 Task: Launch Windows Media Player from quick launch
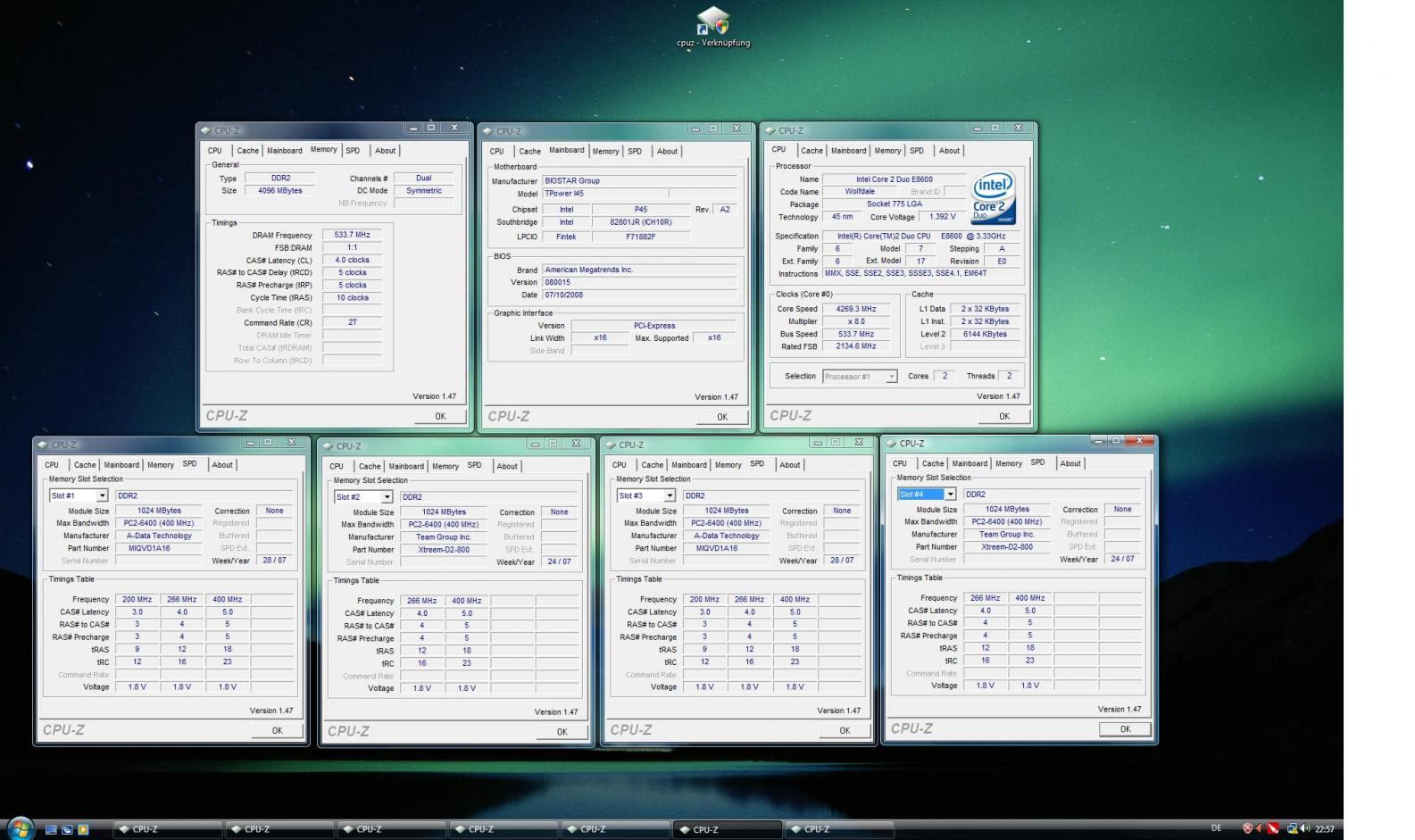point(83,829)
